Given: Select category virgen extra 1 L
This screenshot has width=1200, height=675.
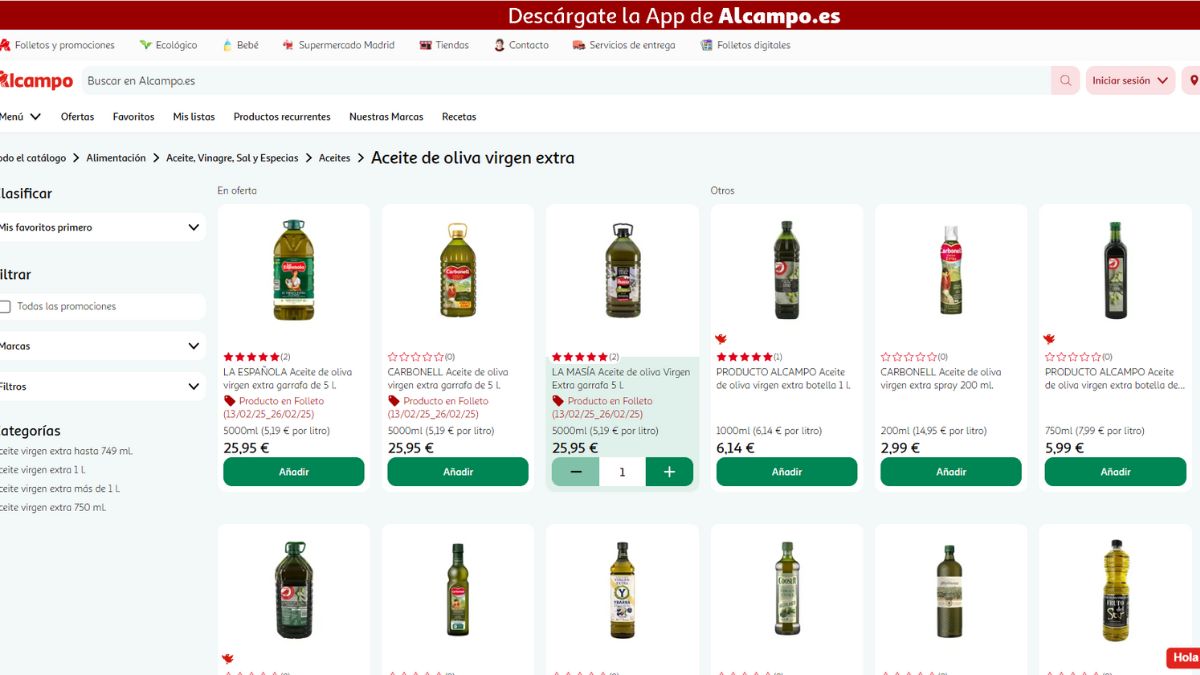Looking at the screenshot, I should (x=43, y=470).
